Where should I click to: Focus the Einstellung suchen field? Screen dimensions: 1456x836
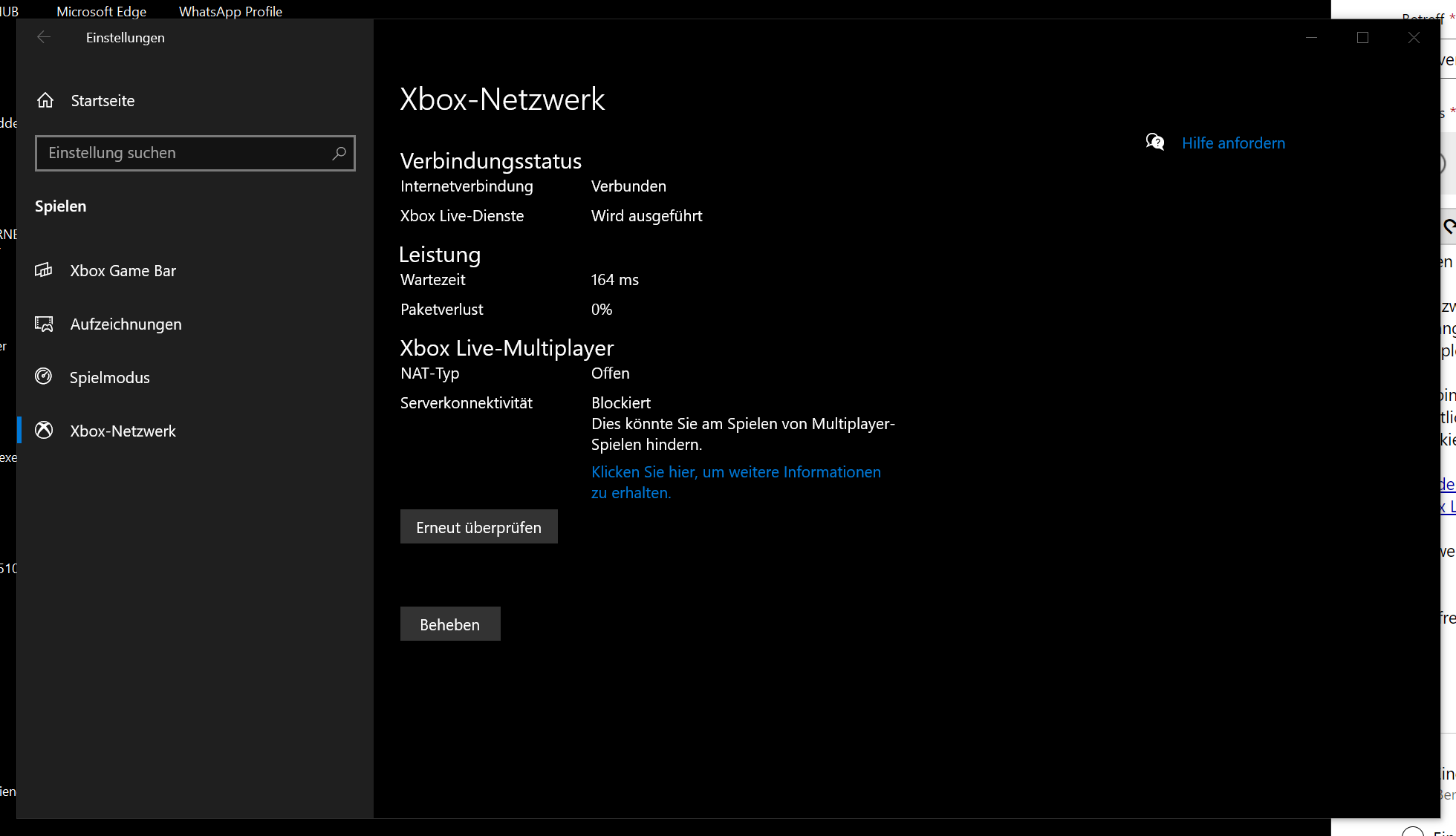click(195, 153)
